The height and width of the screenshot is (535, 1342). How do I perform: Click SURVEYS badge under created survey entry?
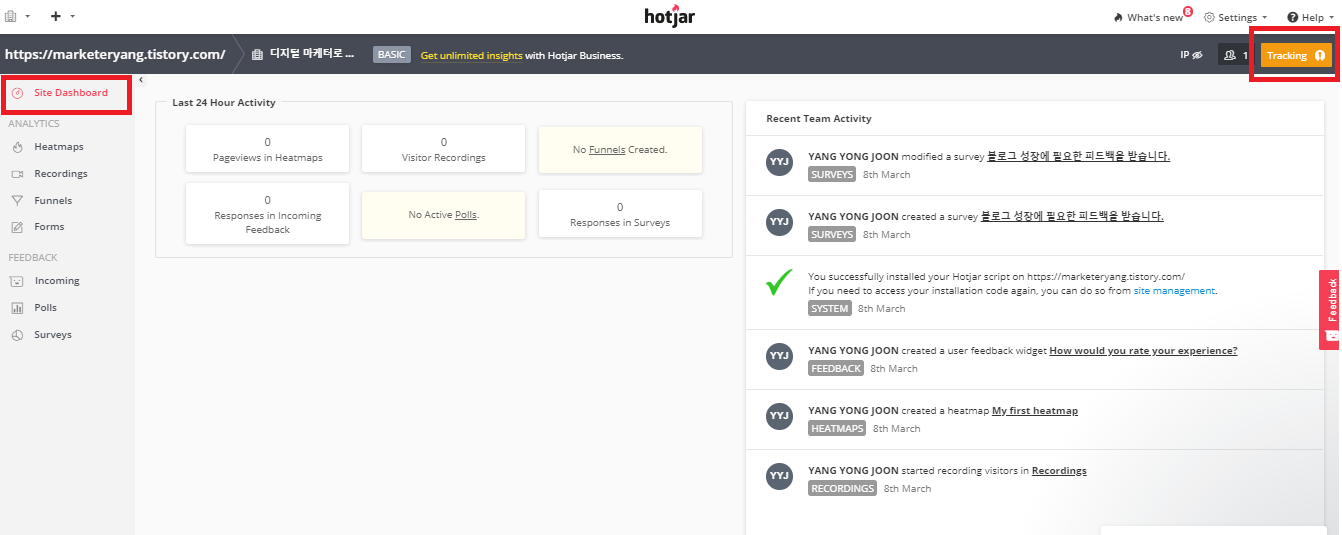(x=832, y=235)
